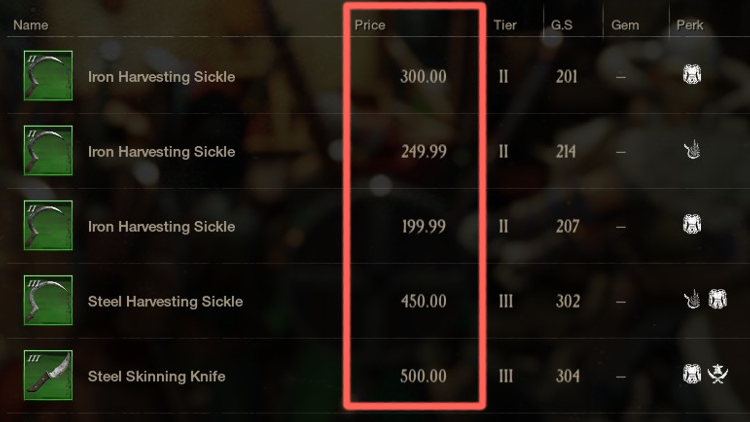Click the 450.00 price value

point(422,302)
